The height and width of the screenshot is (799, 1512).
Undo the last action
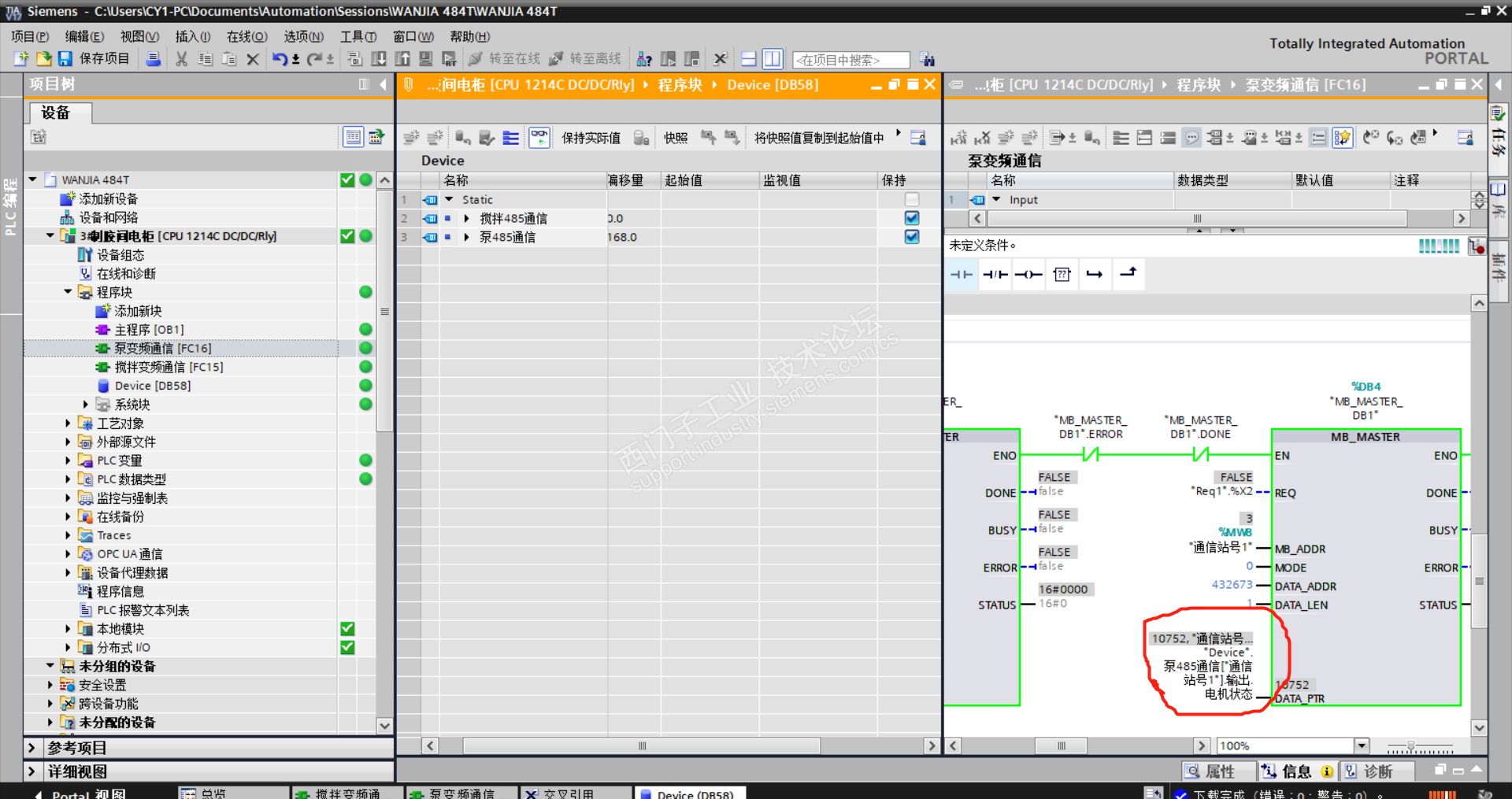coord(280,59)
